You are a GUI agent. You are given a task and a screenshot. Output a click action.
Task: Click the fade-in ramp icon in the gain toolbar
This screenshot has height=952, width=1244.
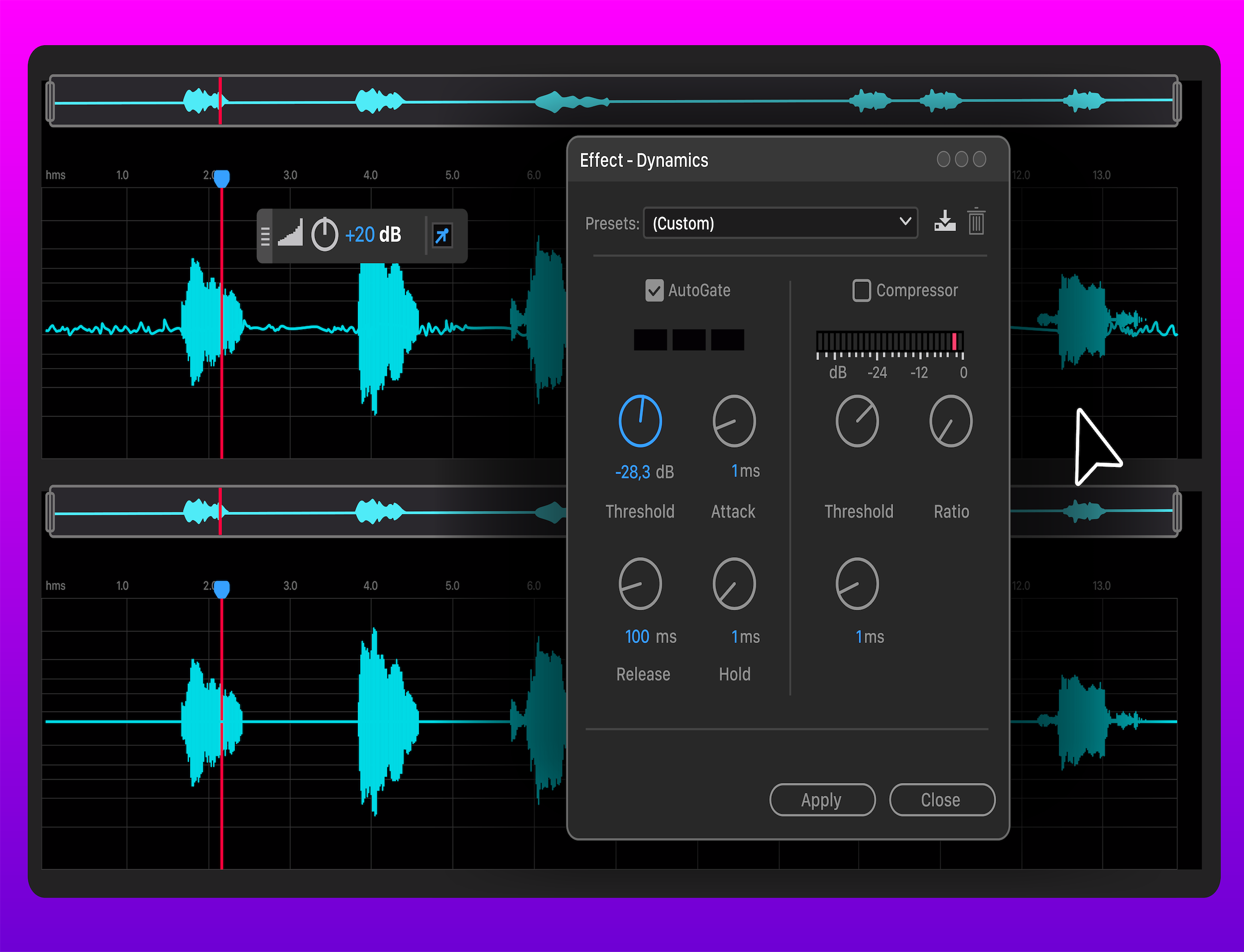tap(290, 233)
